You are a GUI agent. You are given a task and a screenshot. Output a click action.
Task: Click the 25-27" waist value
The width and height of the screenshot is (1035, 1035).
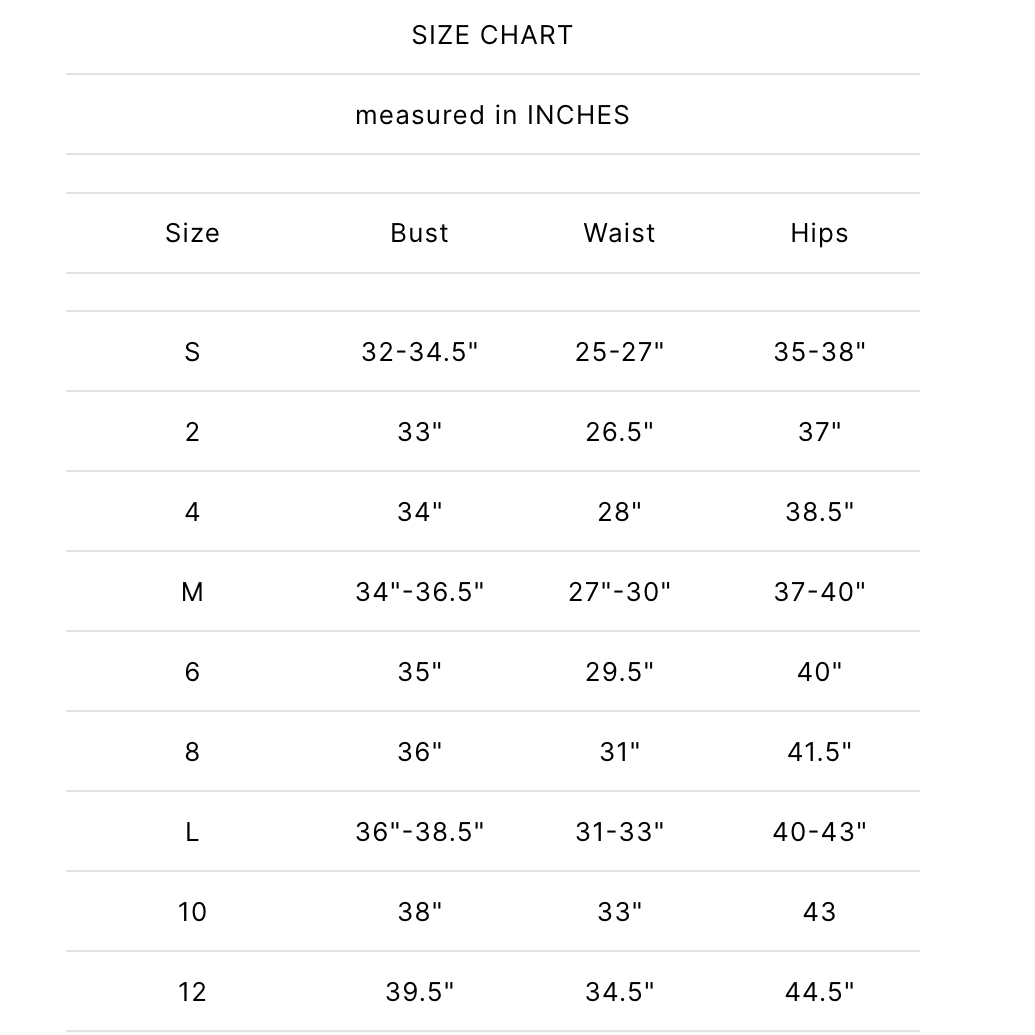pos(619,352)
